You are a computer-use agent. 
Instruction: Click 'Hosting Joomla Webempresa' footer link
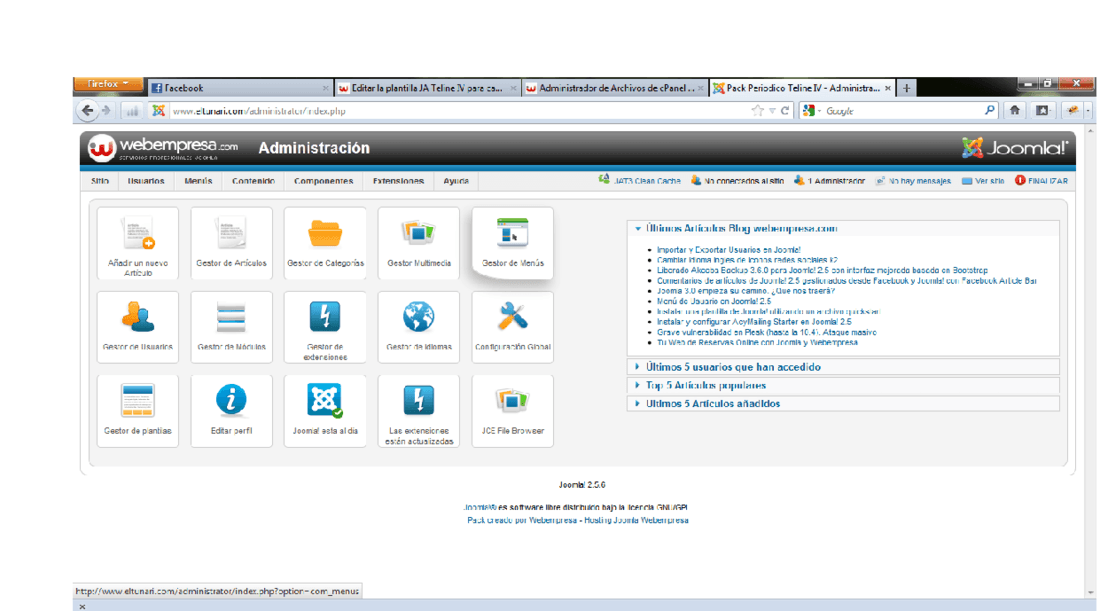(636, 521)
